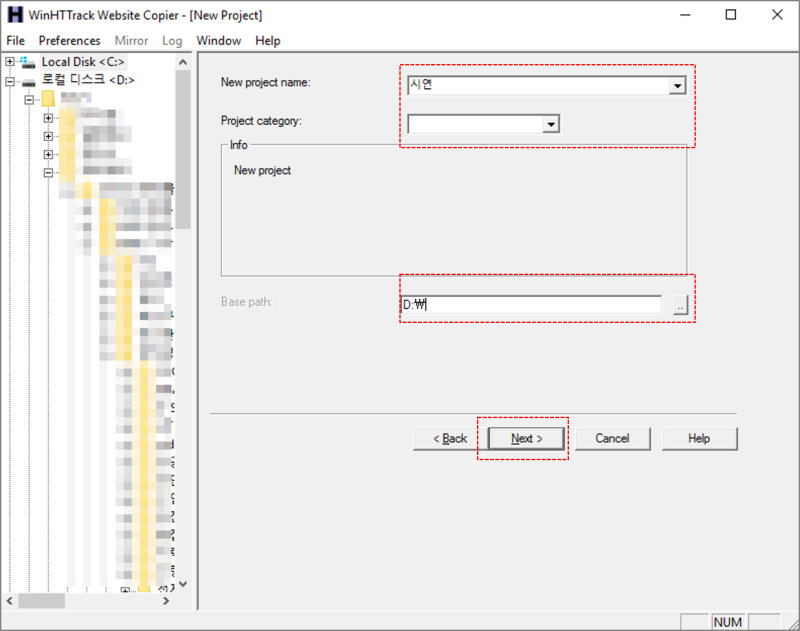Expand the Local Disk C: tree node
Viewport: 800px width, 631px height.
click(10, 62)
